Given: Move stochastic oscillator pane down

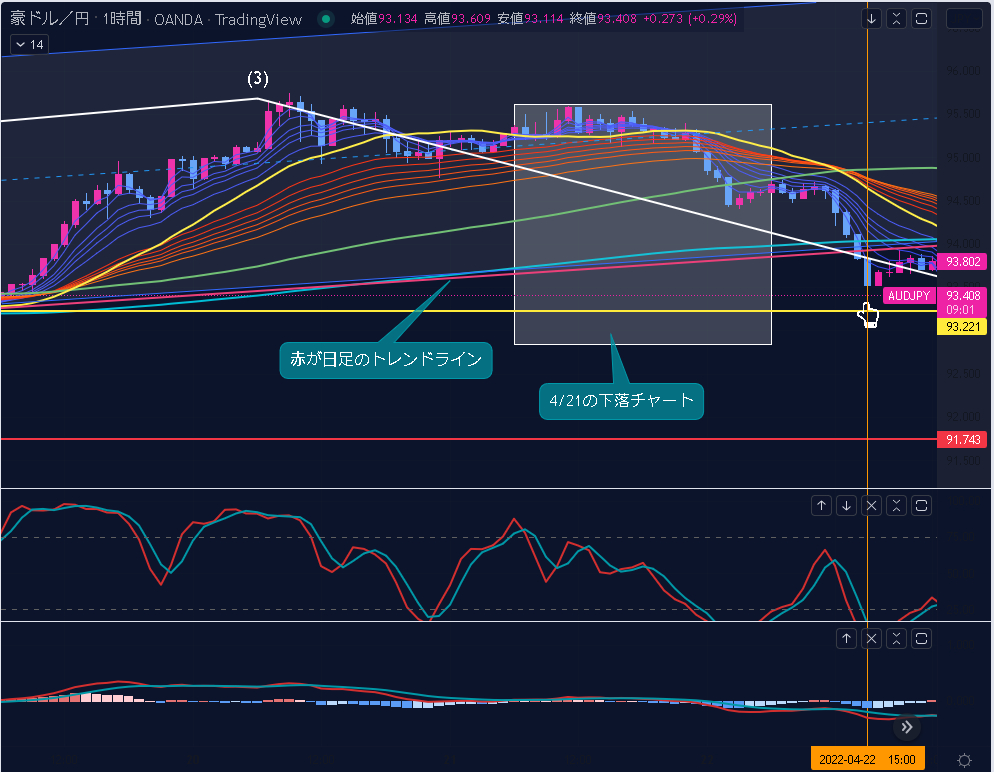Looking at the screenshot, I should pyautogui.click(x=847, y=506).
